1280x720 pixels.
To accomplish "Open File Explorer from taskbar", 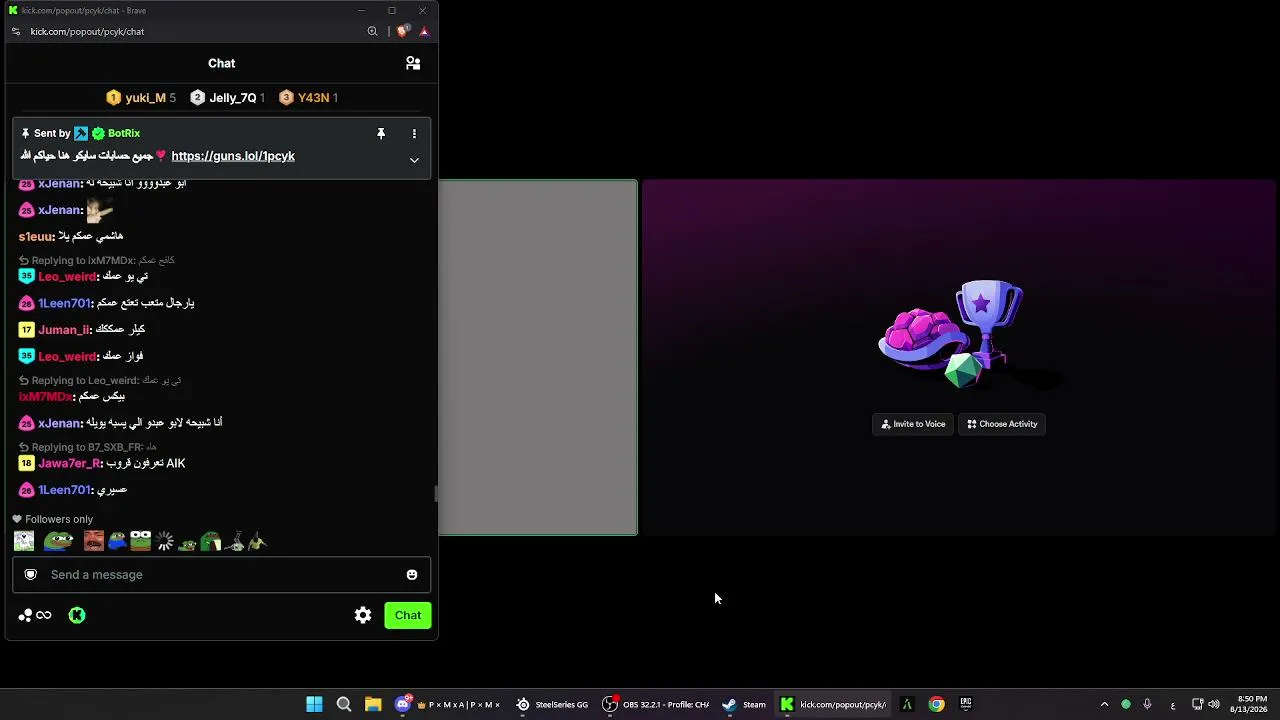I will coord(373,704).
